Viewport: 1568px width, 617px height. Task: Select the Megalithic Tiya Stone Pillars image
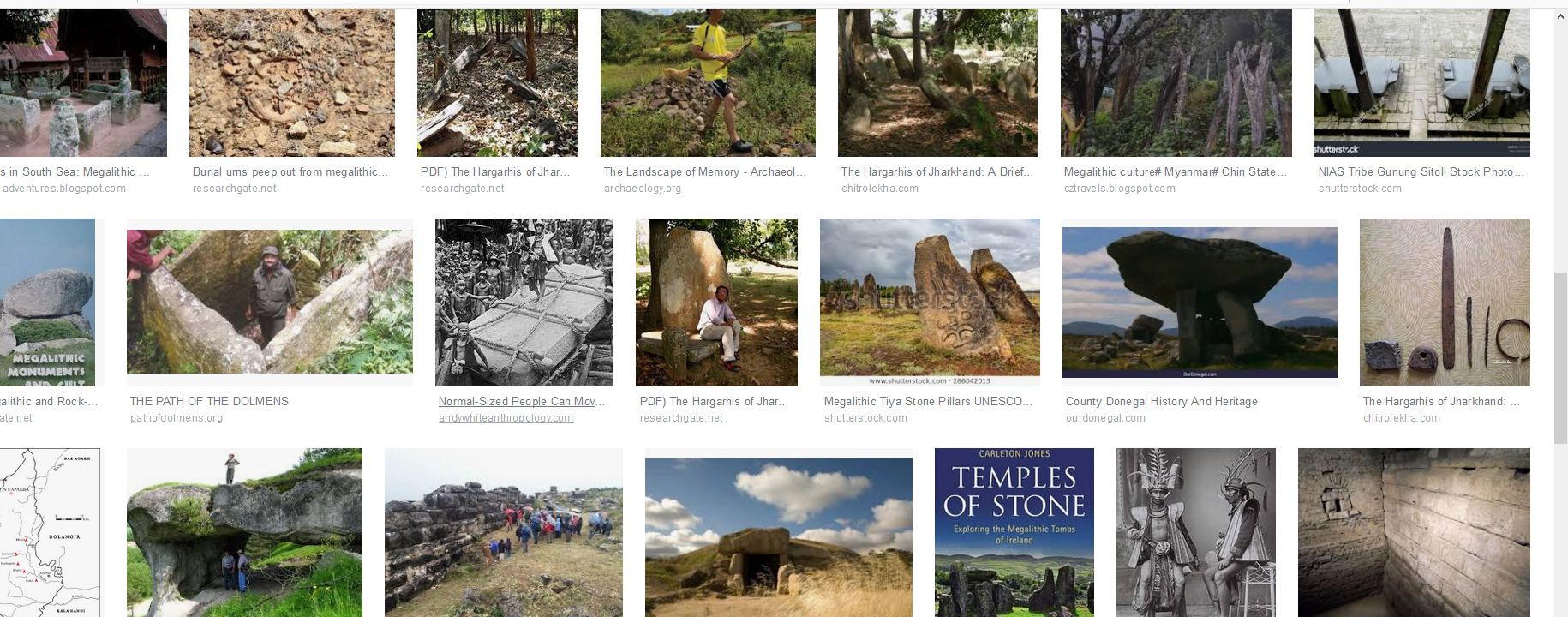[930, 303]
